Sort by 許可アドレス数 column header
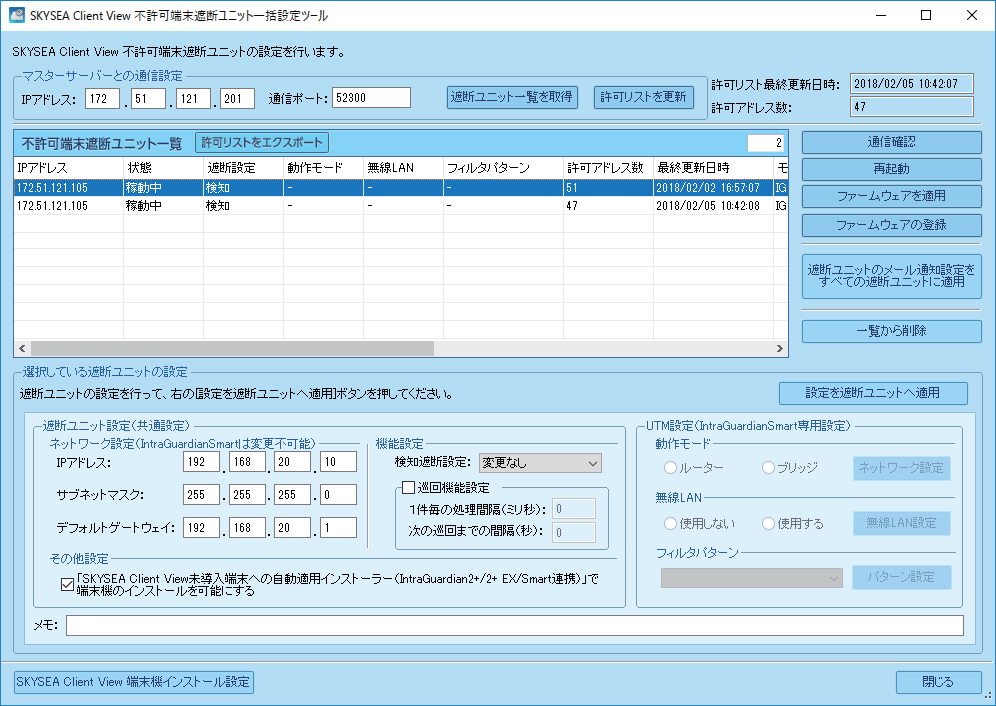 pos(608,168)
